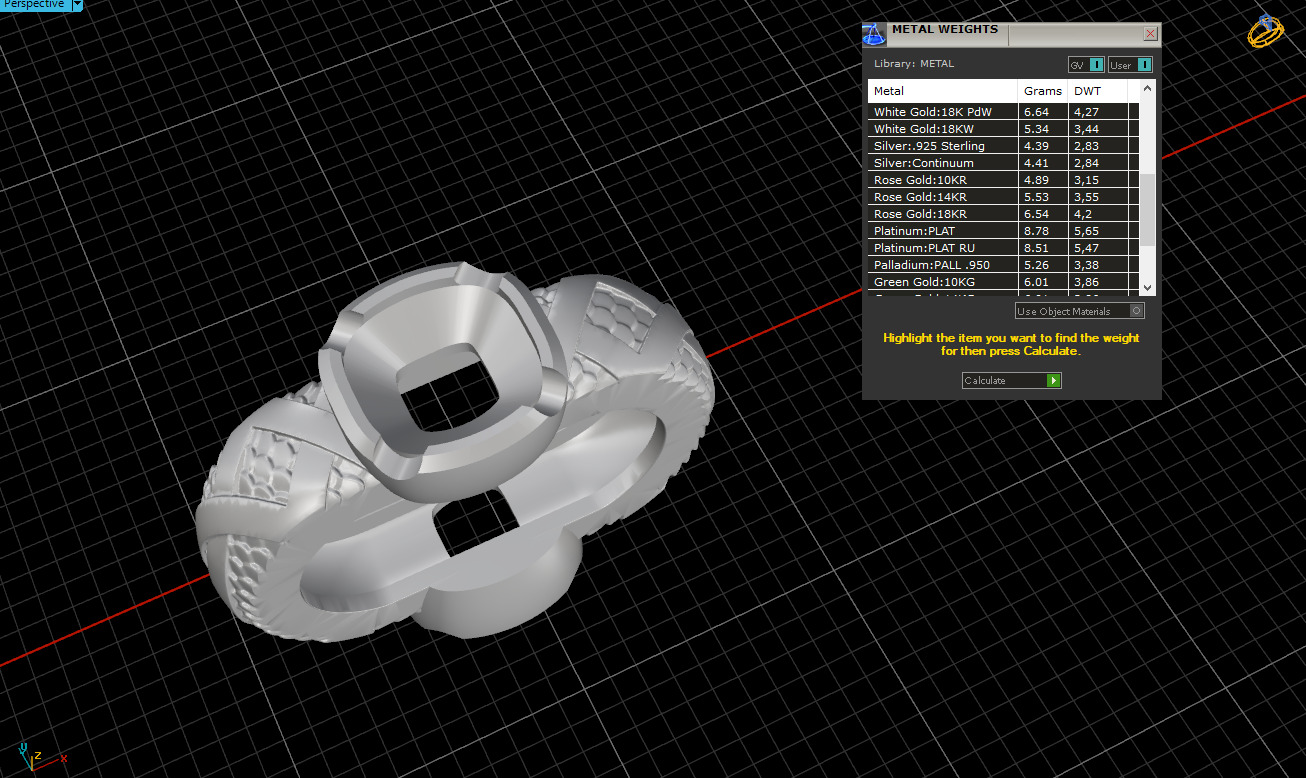Select the Platinum:PLAT row
This screenshot has width=1306, height=778.
point(1003,231)
